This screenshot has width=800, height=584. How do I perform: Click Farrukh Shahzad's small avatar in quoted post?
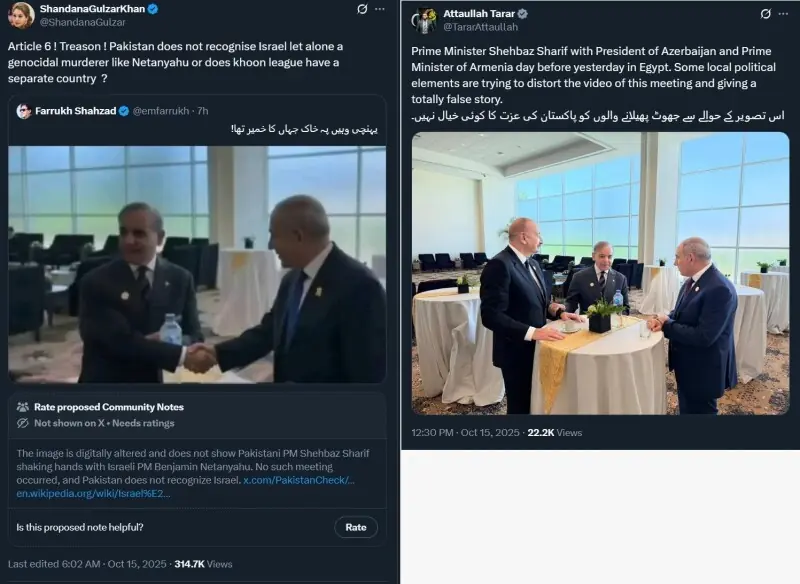pos(23,111)
